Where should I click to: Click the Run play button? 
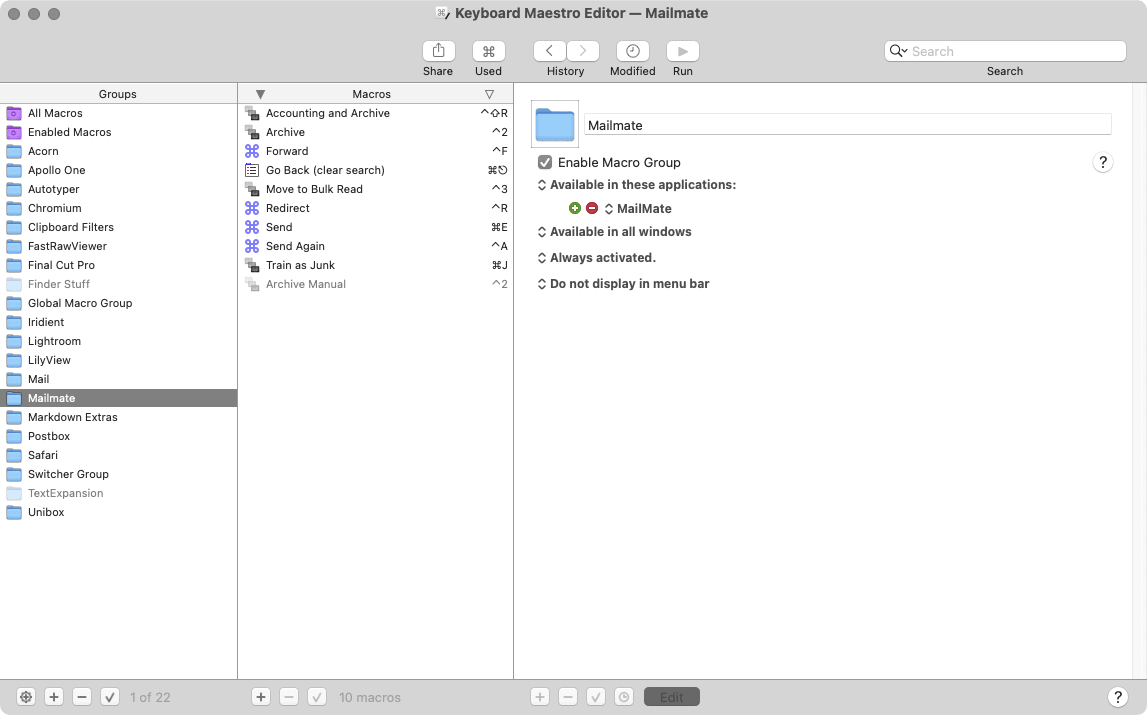pyautogui.click(x=682, y=51)
